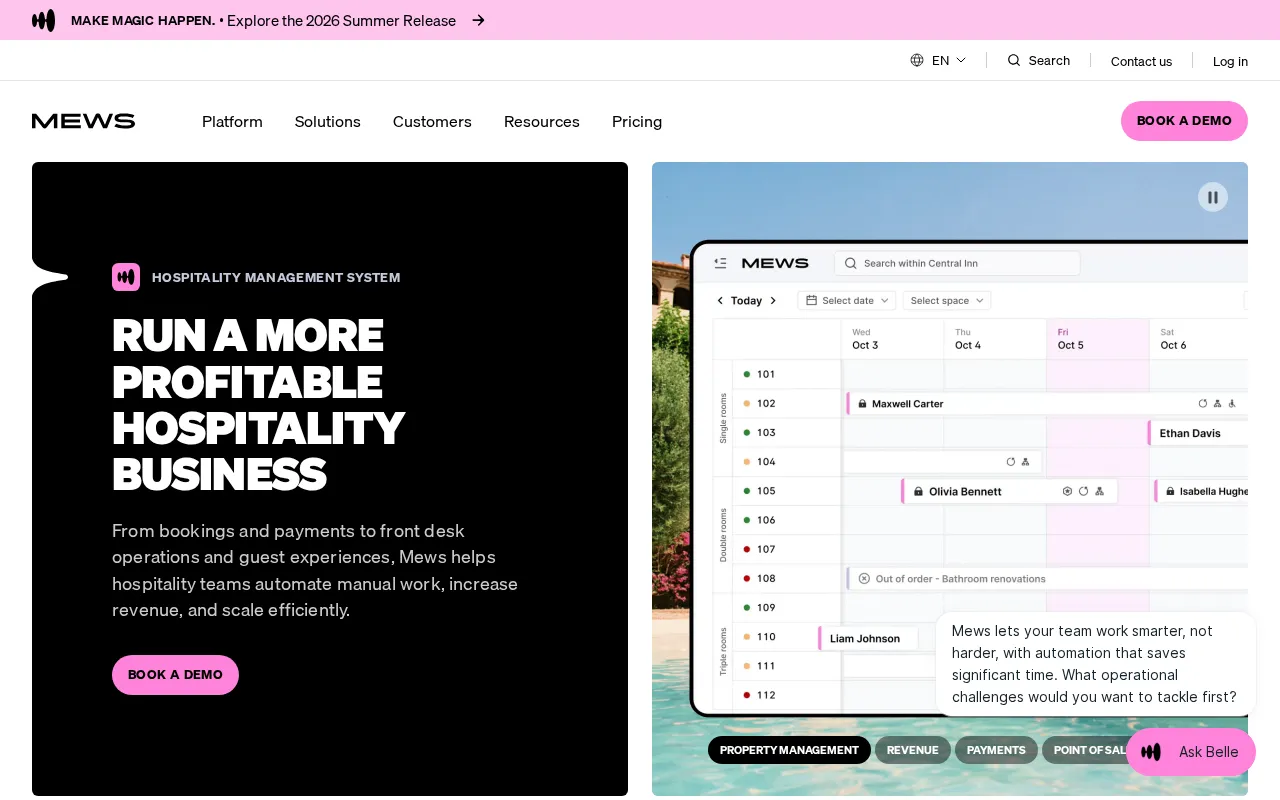Click BOOK A DEMO in the hero section
The image size is (1280, 800).
(175, 675)
